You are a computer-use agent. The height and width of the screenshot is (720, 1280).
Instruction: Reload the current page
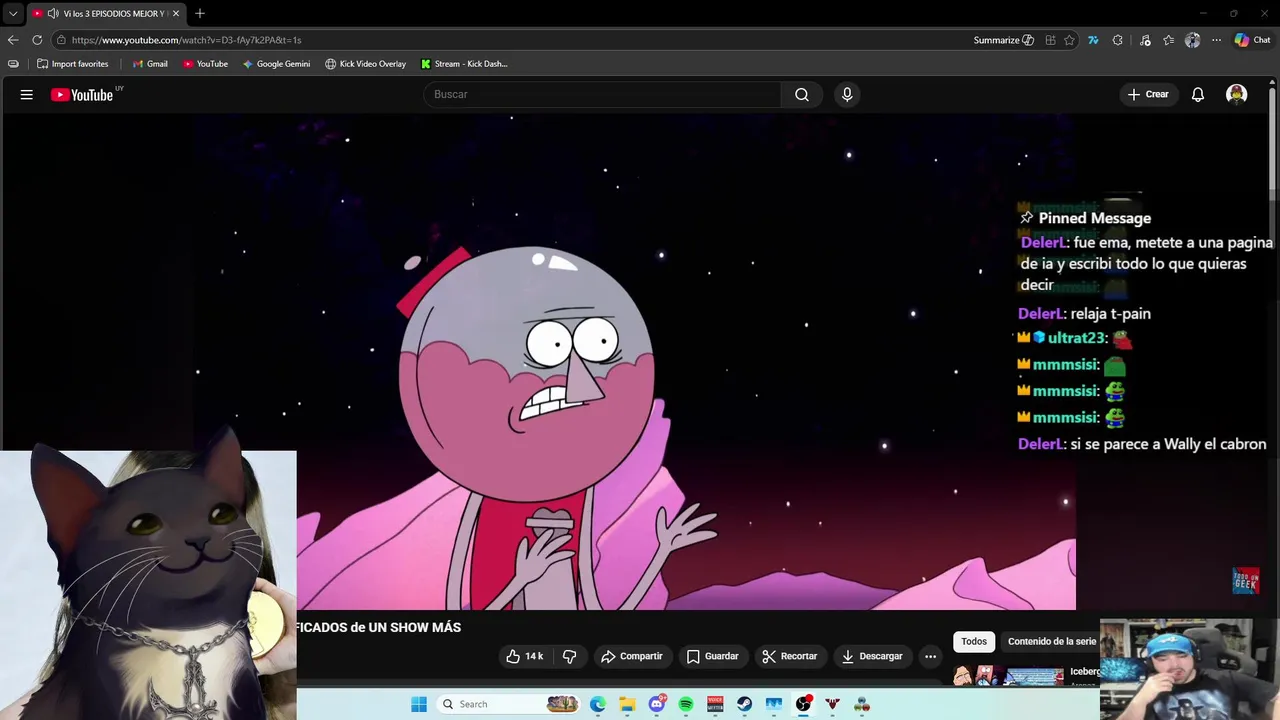[37, 40]
